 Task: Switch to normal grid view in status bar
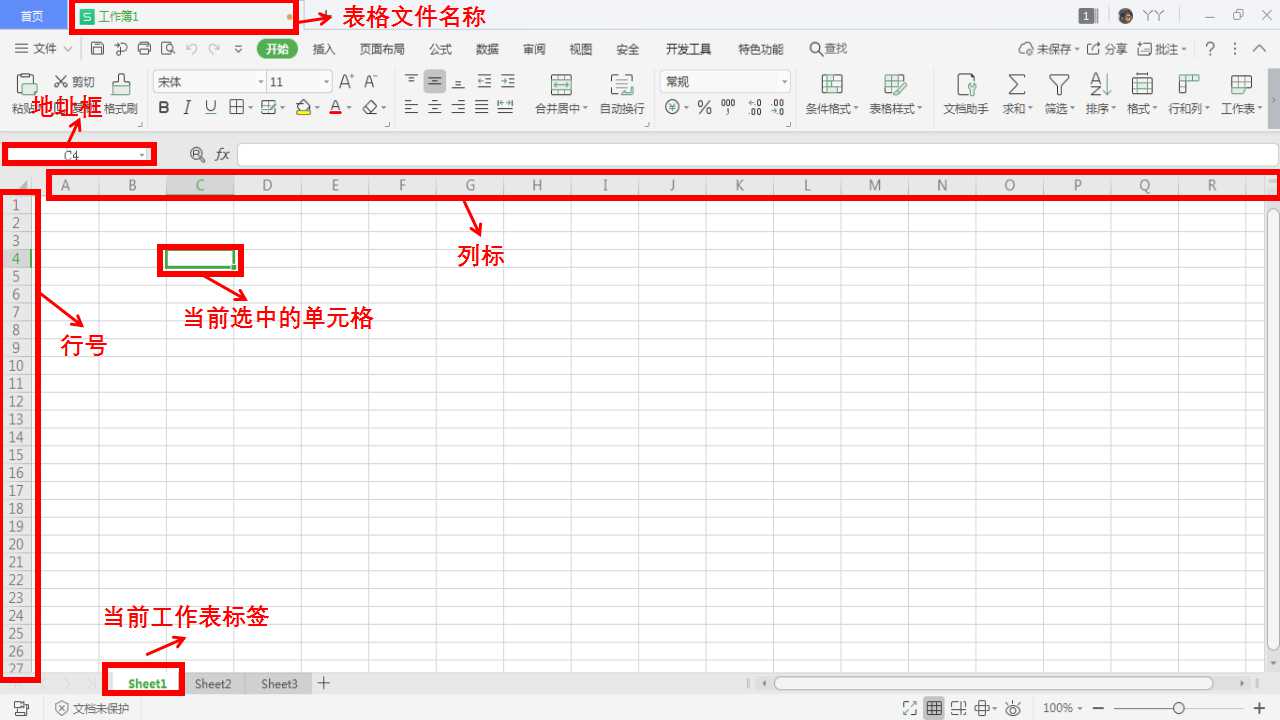point(934,708)
